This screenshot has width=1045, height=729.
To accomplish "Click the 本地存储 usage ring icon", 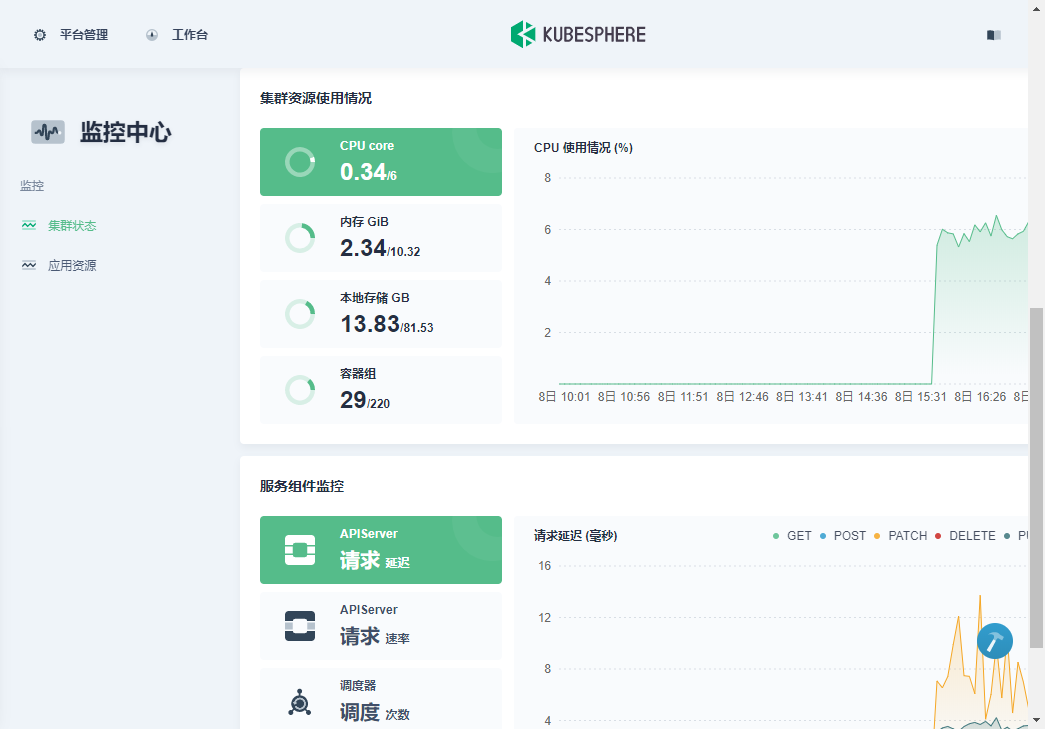I will 300,314.
